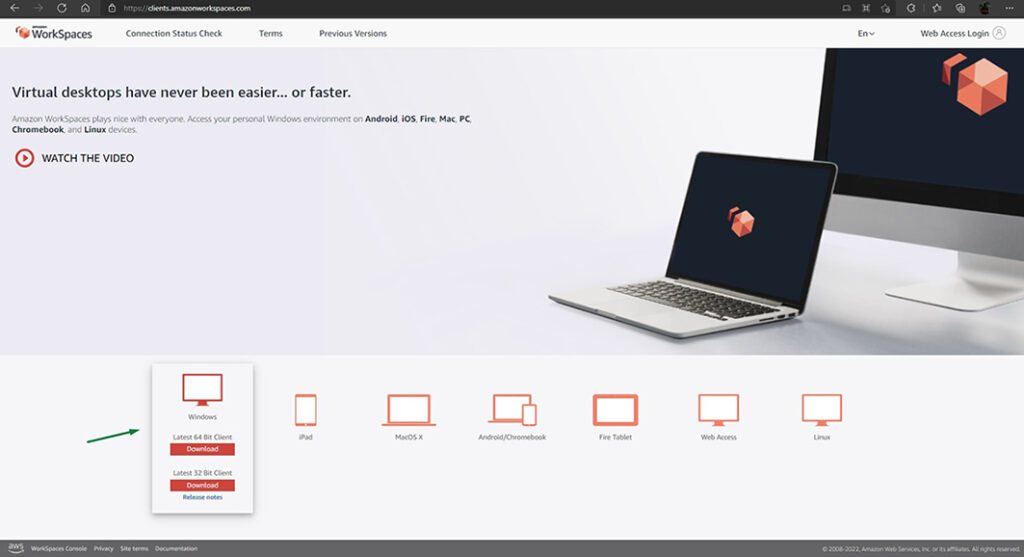Screen dimensions: 1024x557
Task: Open Previous Versions page
Action: coord(353,33)
